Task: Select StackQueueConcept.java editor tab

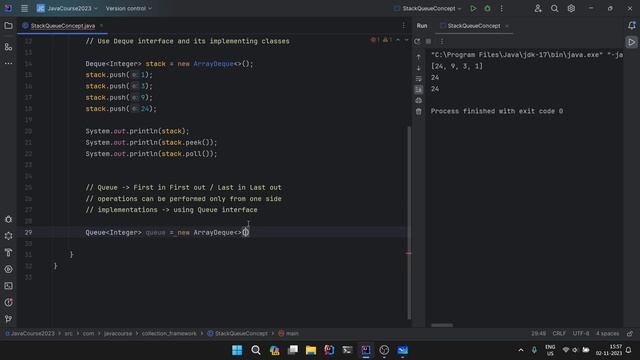Action: click(62, 26)
